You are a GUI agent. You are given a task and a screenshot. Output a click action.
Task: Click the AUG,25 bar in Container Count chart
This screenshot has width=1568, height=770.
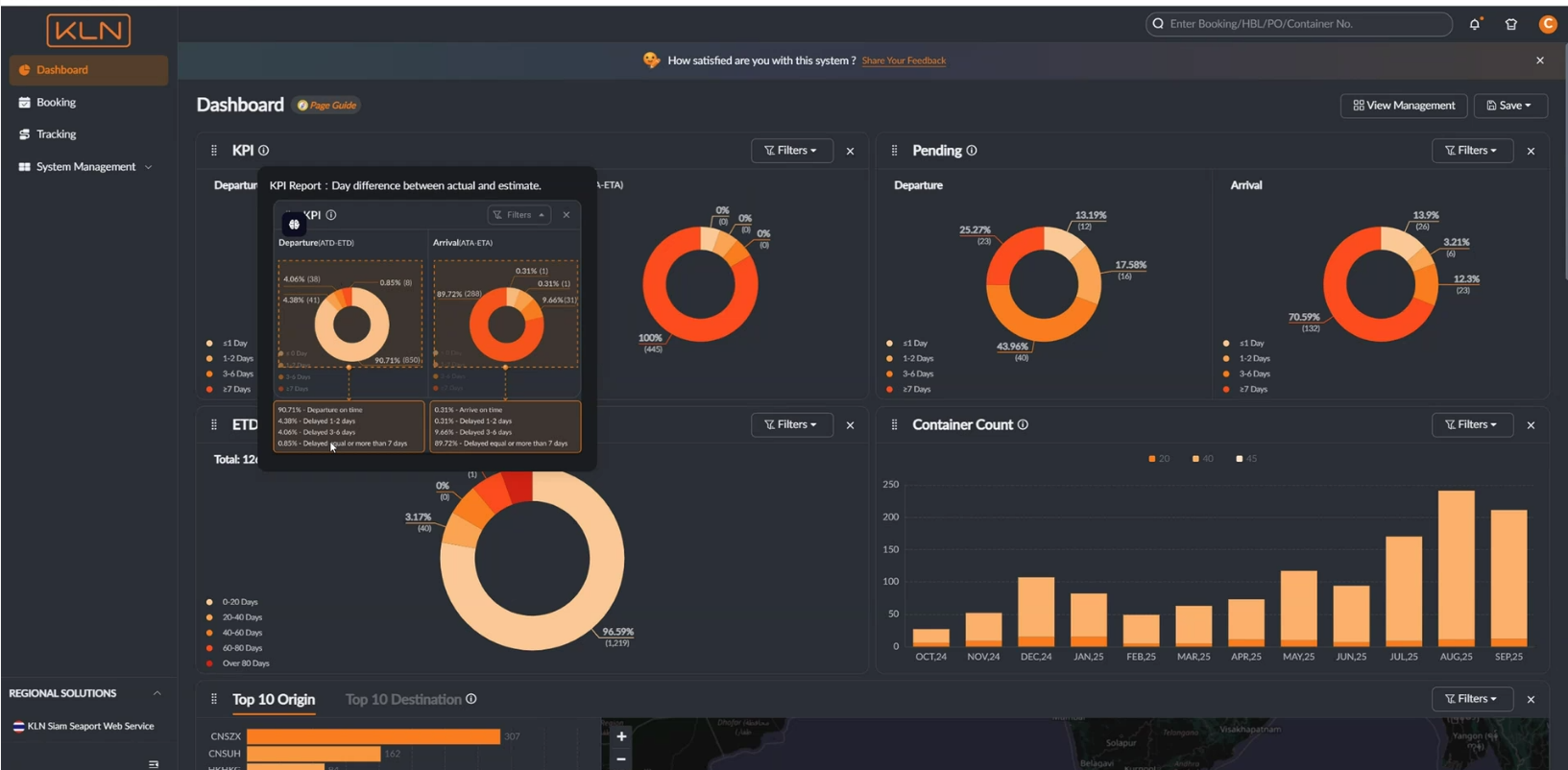(x=1456, y=566)
